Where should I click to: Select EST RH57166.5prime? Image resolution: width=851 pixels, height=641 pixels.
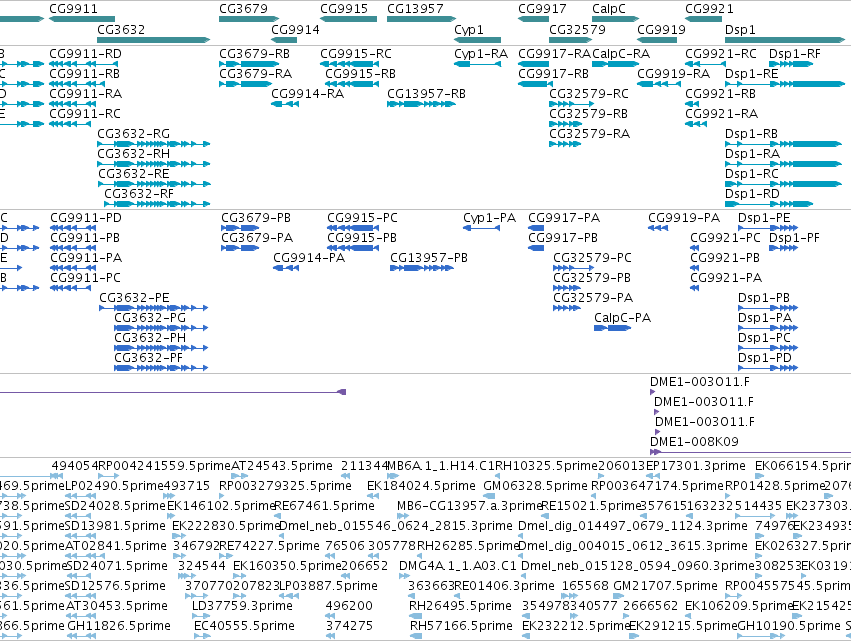click(x=416, y=636)
